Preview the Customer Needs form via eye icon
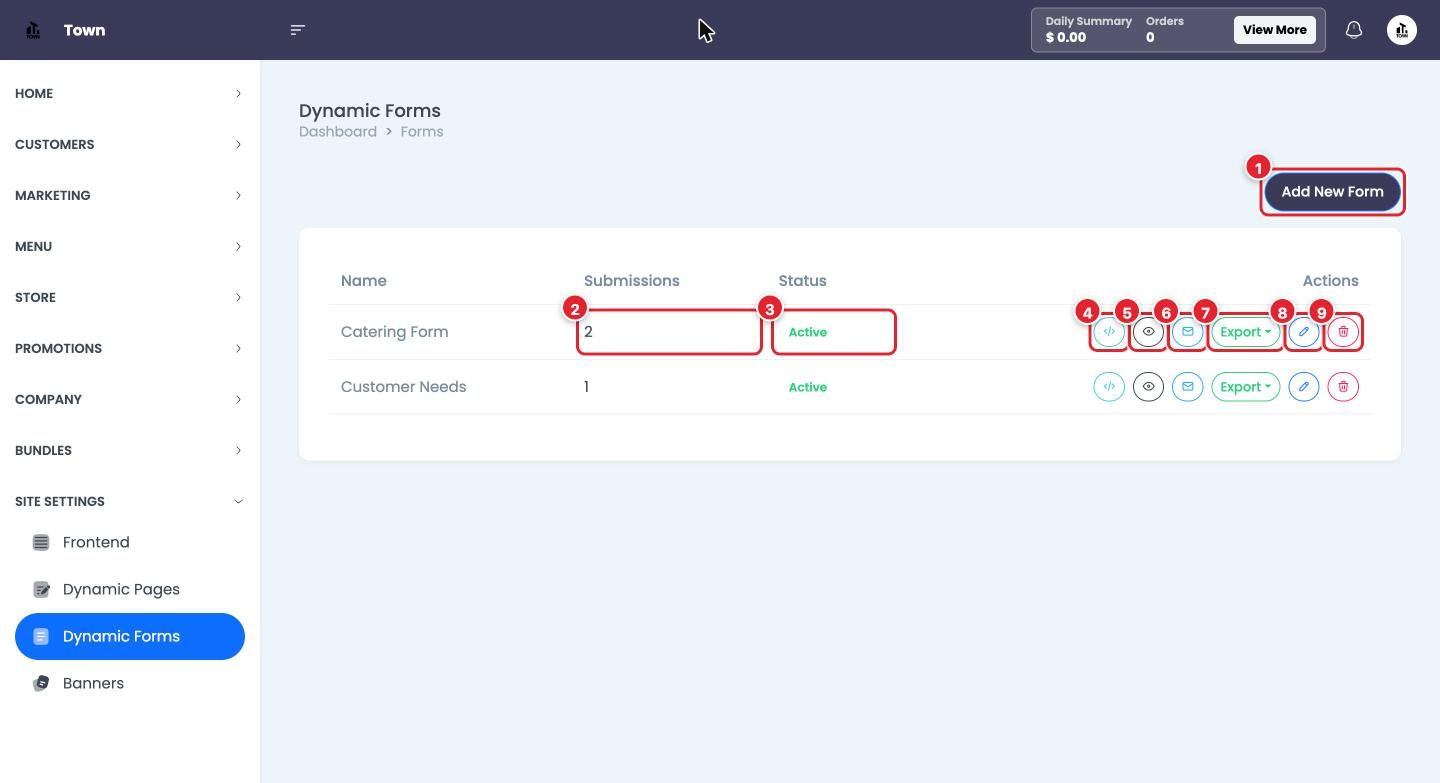 tap(1148, 387)
